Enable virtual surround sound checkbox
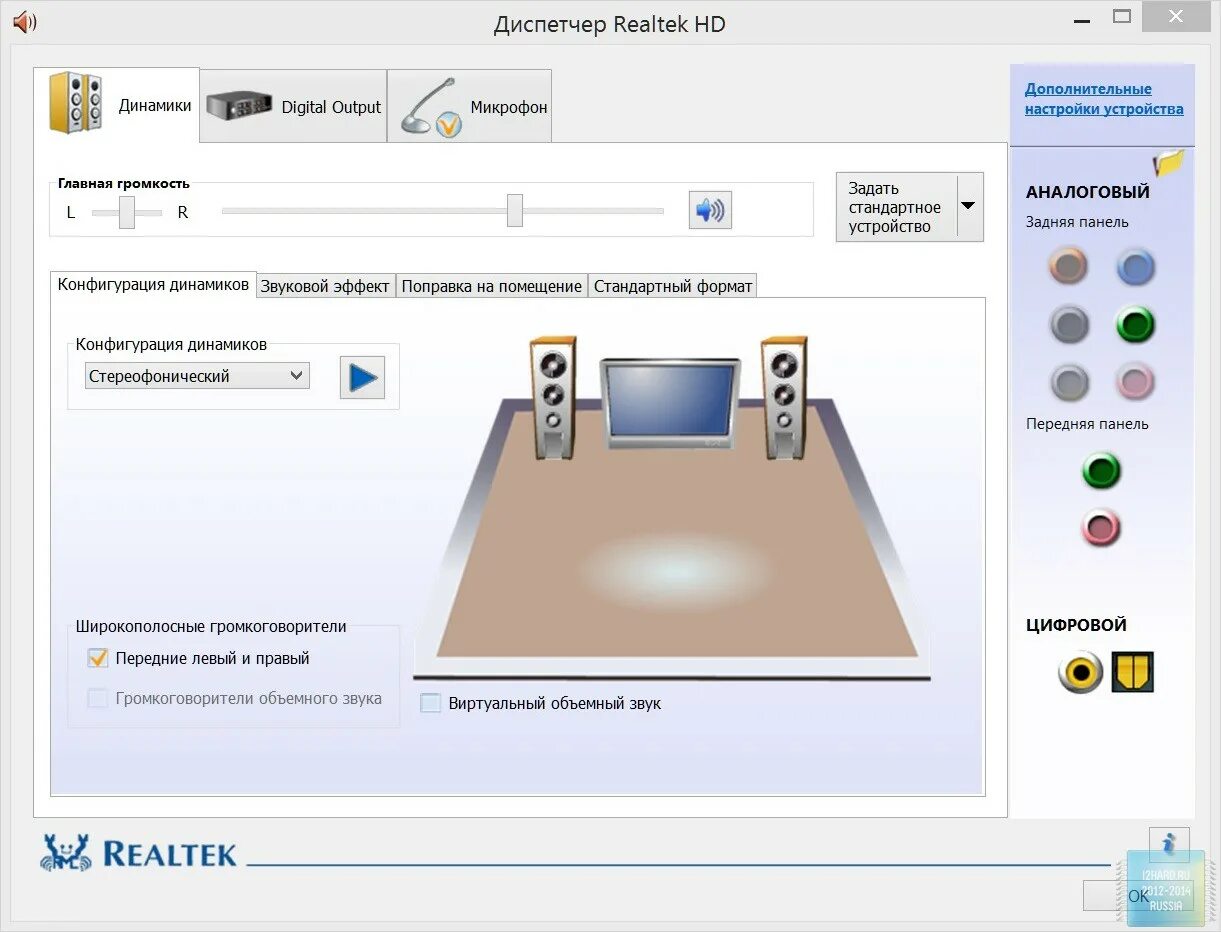 point(431,703)
